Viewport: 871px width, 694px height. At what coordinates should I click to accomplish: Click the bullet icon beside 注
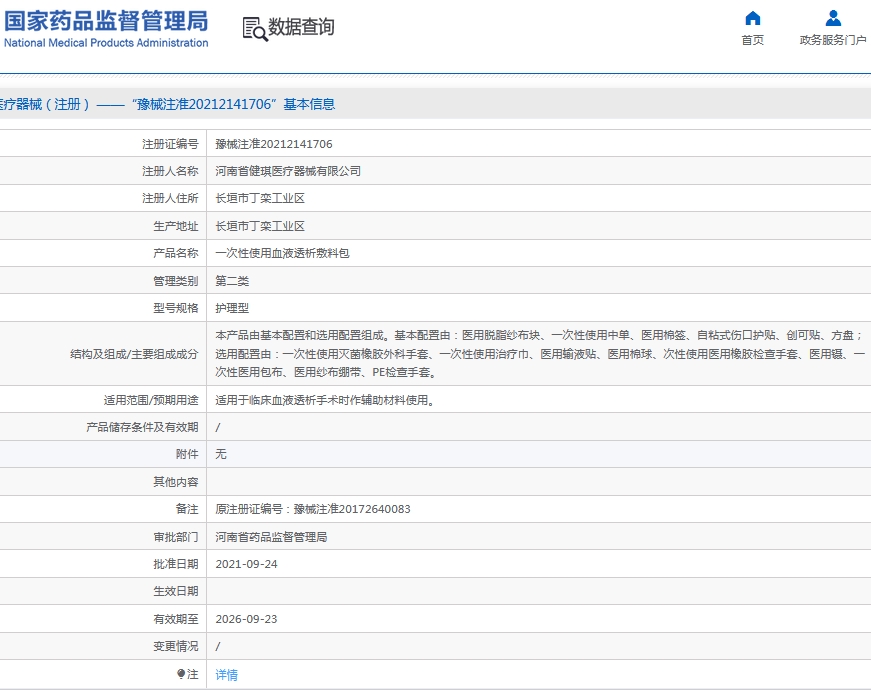[181, 674]
